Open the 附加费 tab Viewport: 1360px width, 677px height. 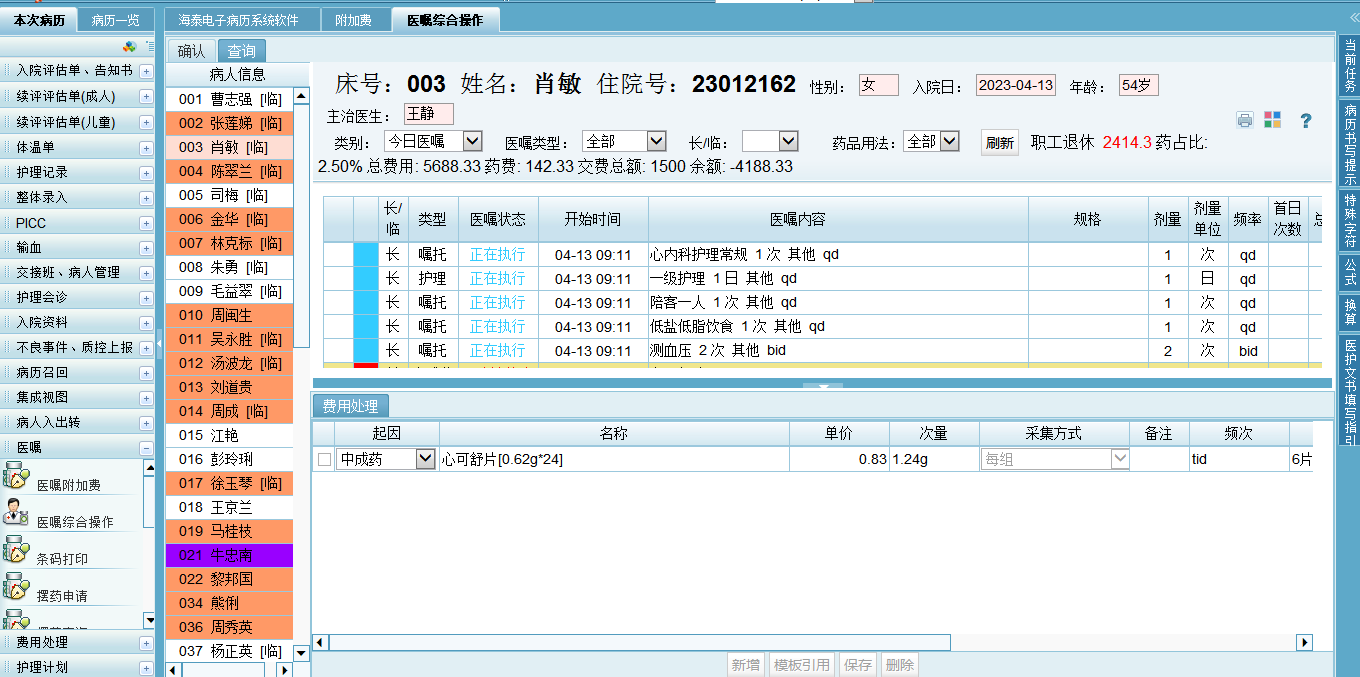pyautogui.click(x=354, y=20)
